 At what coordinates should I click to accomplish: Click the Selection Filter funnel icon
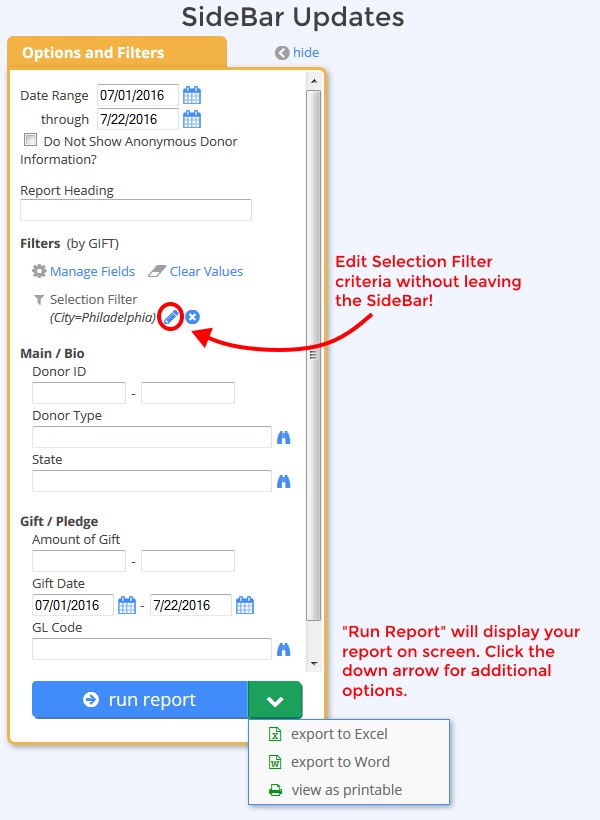click(x=39, y=300)
